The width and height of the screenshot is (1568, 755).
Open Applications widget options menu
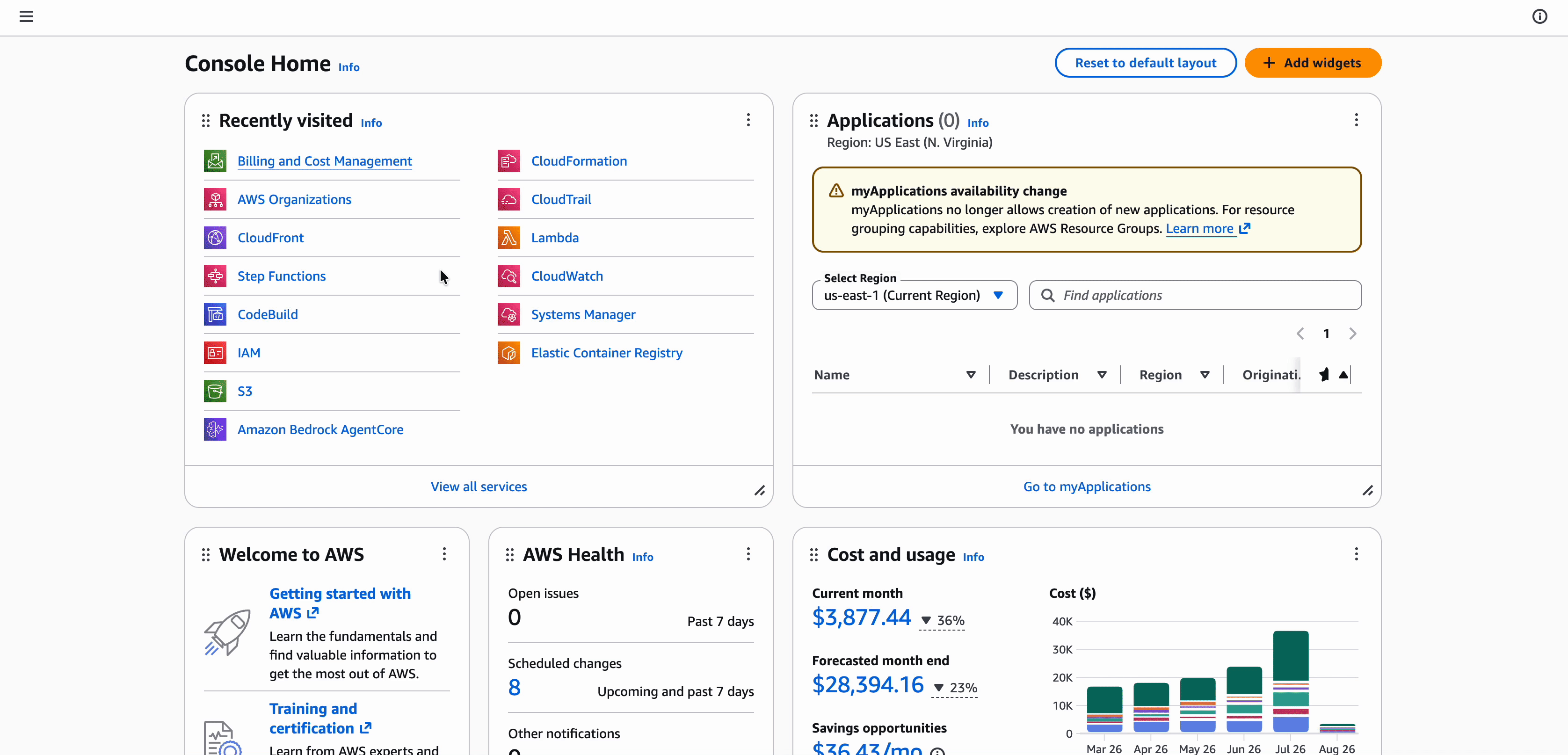(x=1356, y=120)
